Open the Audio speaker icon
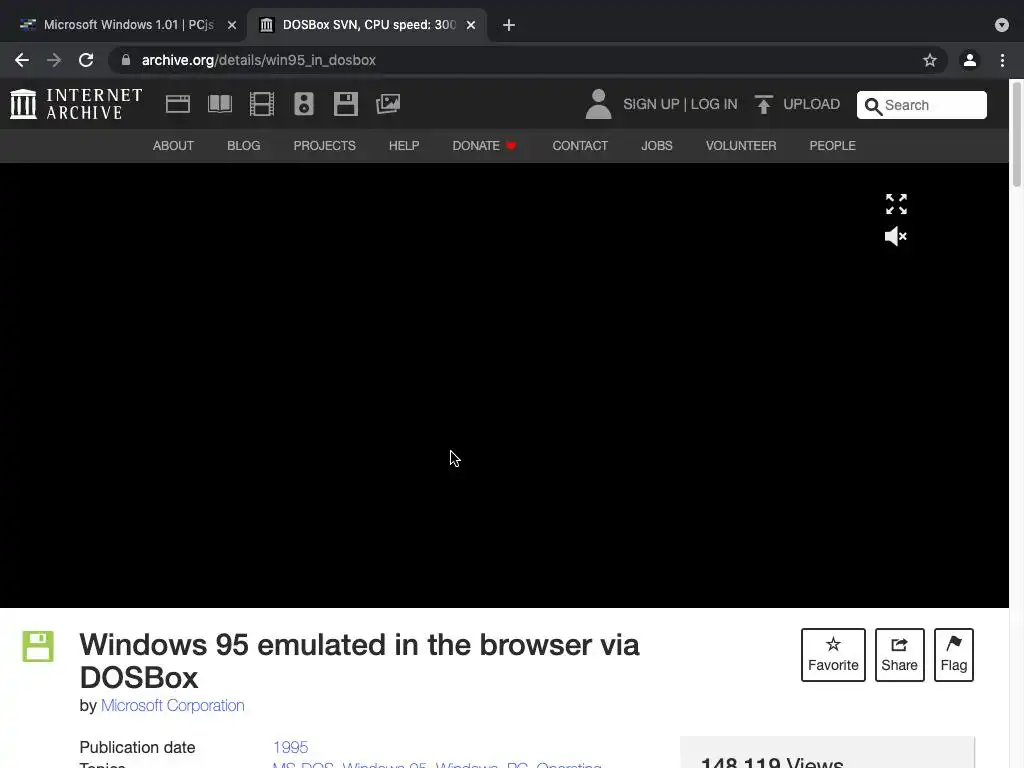 tap(304, 104)
